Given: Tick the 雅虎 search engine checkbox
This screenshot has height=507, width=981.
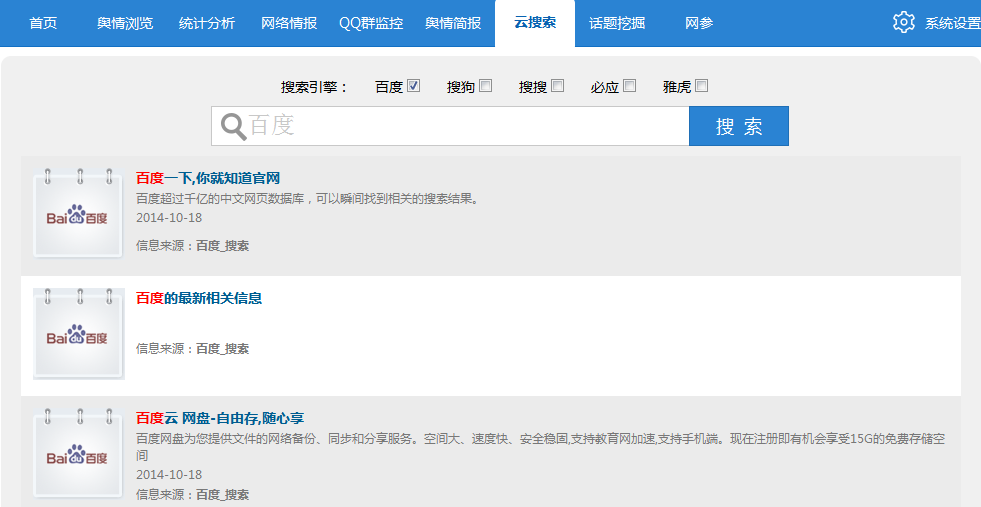Looking at the screenshot, I should pyautogui.click(x=701, y=86).
